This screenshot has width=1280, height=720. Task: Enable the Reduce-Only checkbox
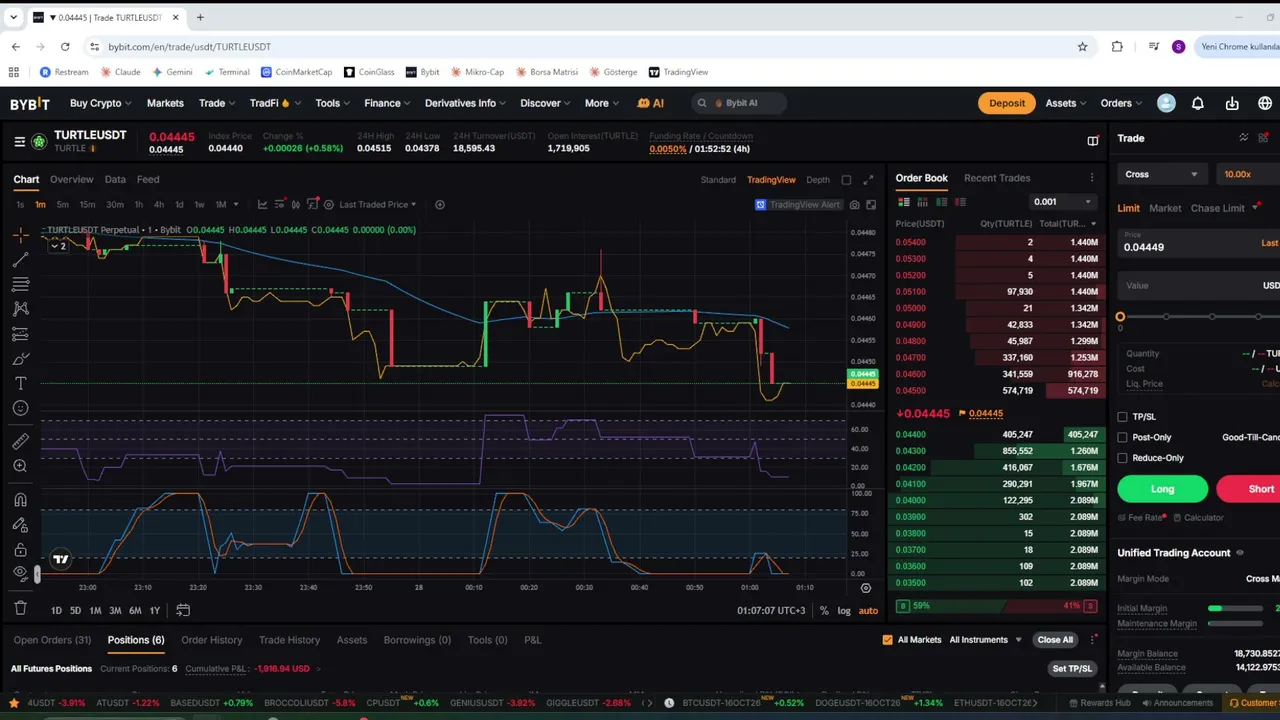[1122, 458]
